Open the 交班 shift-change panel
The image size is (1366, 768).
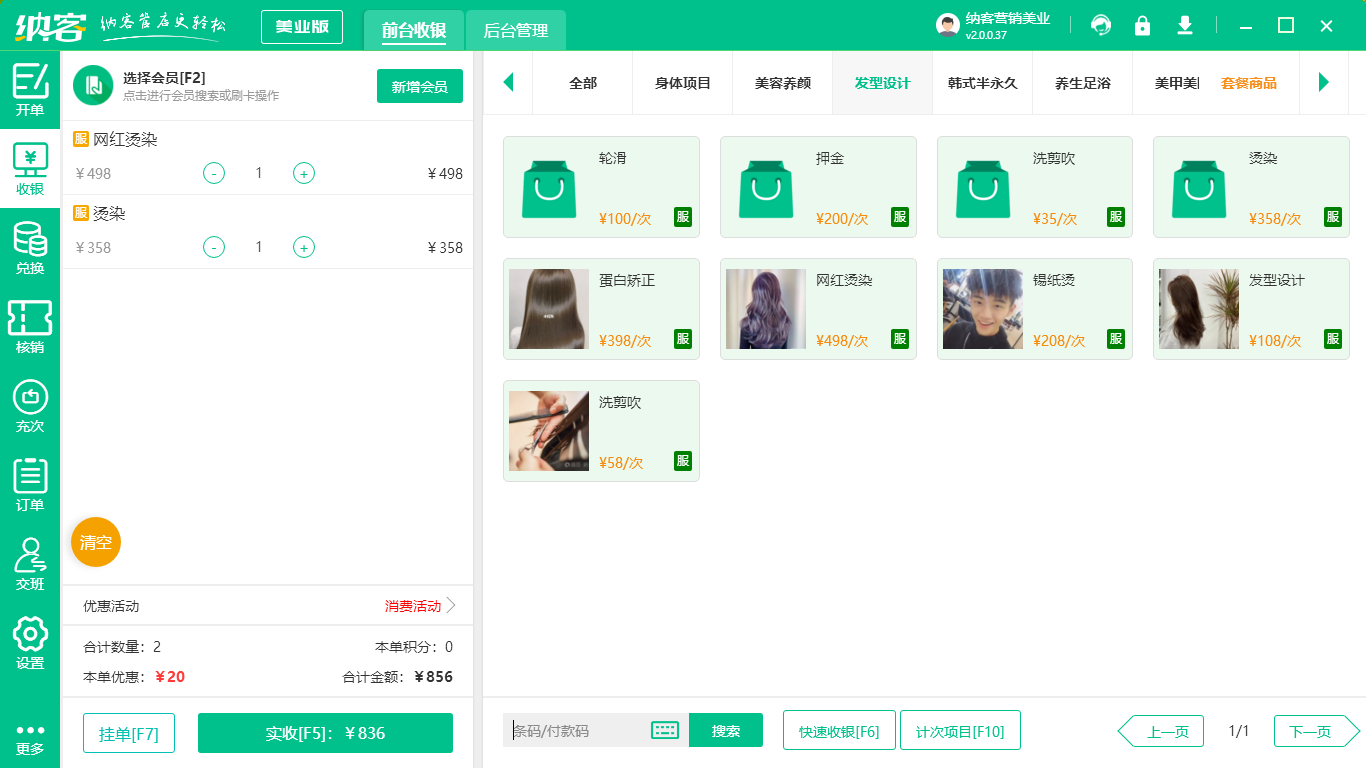point(30,562)
